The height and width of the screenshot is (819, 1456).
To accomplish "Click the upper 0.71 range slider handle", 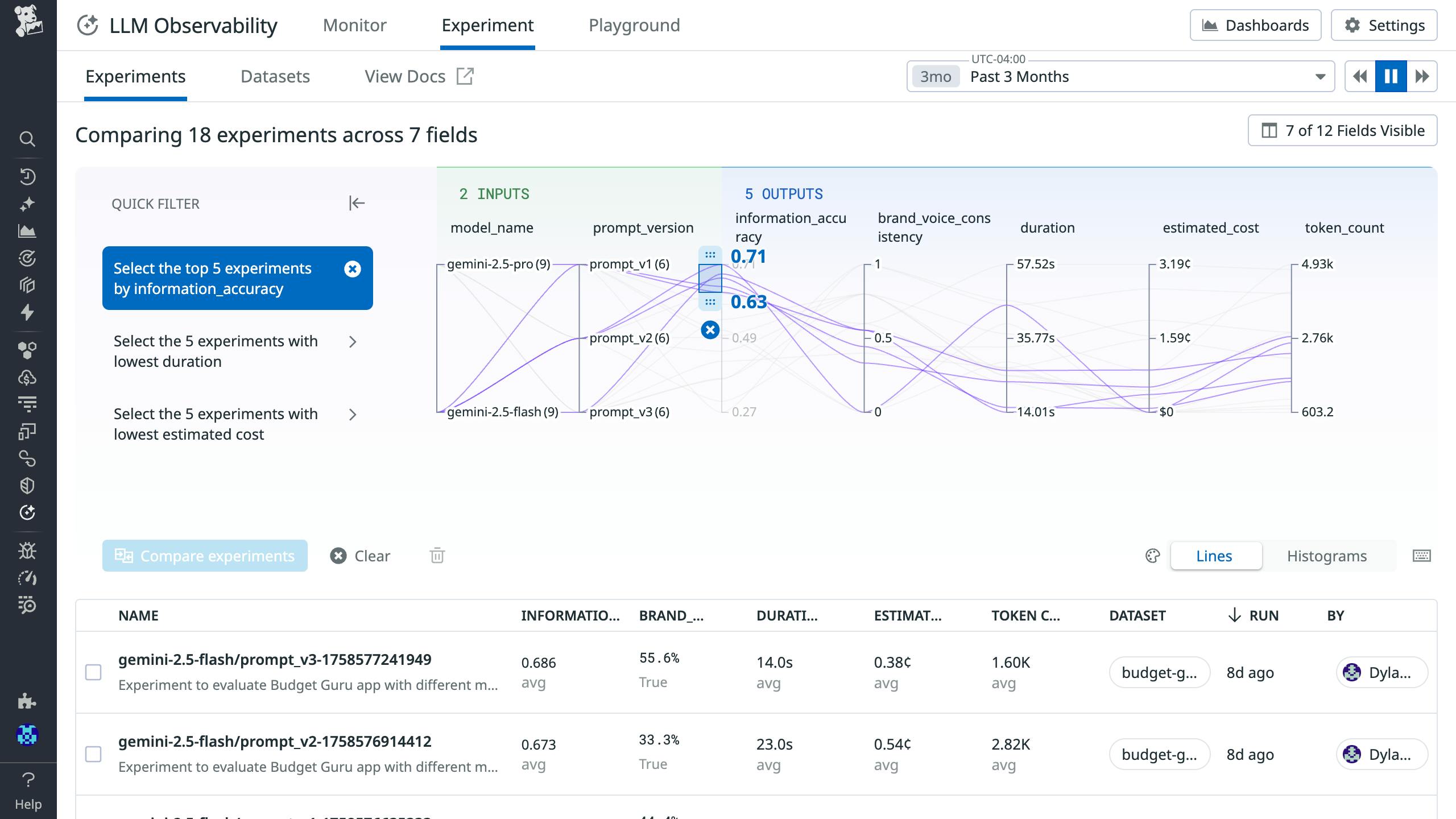I will [710, 255].
